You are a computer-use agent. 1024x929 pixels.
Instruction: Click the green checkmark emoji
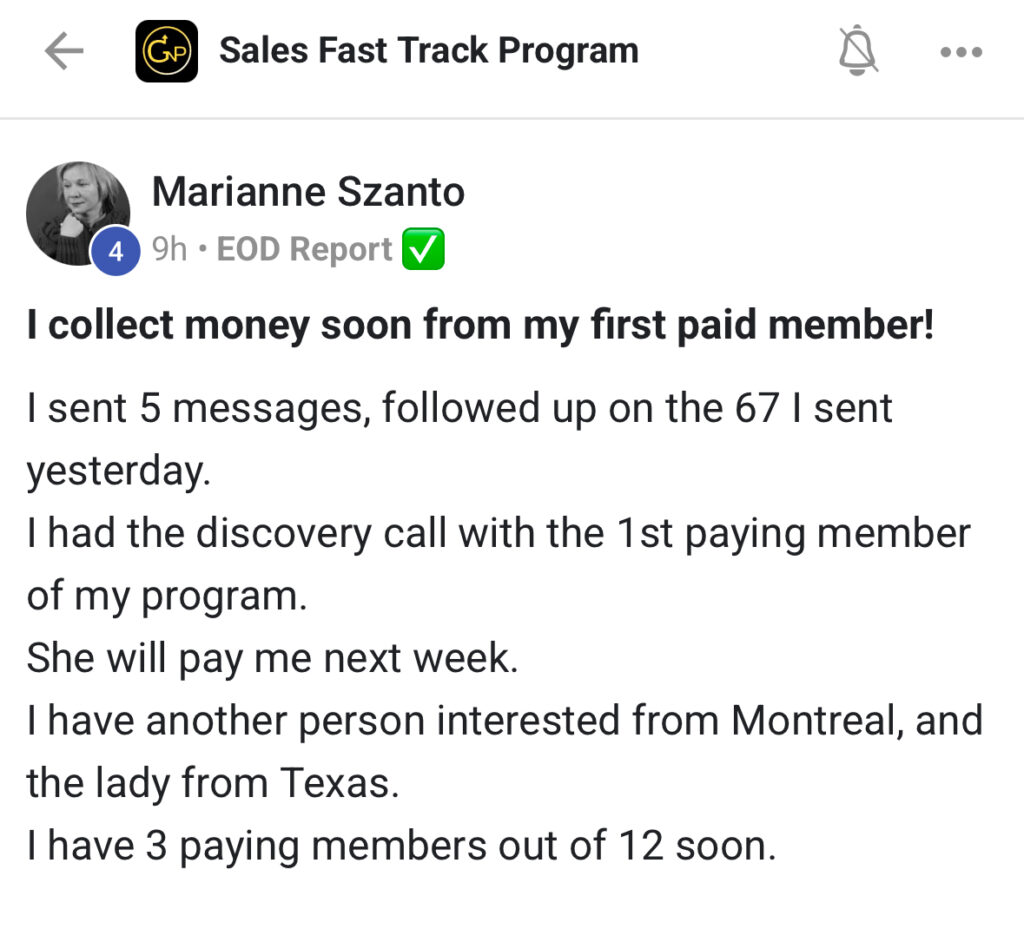click(x=423, y=250)
